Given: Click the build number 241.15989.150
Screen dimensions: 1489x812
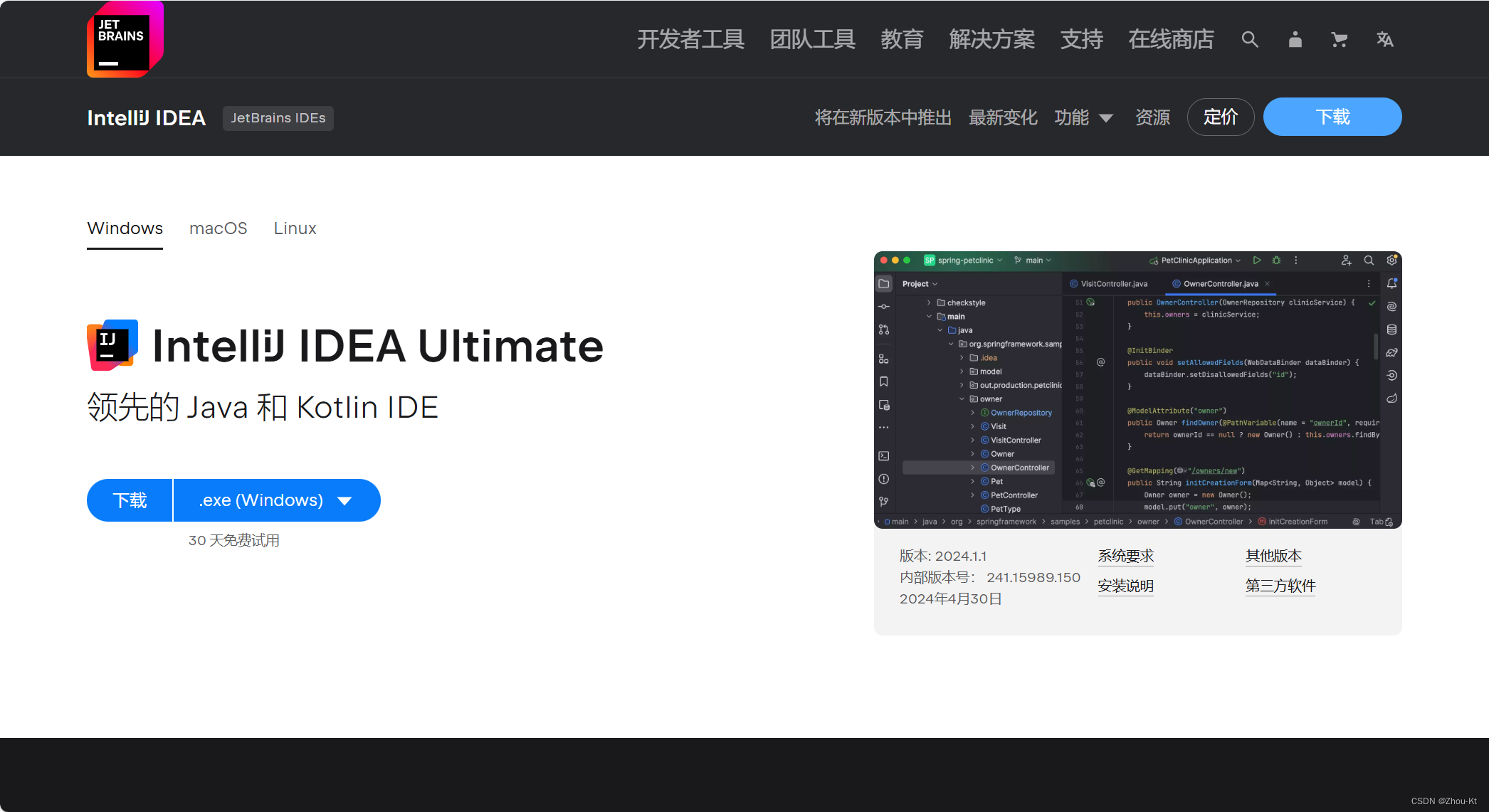Looking at the screenshot, I should 1033,577.
